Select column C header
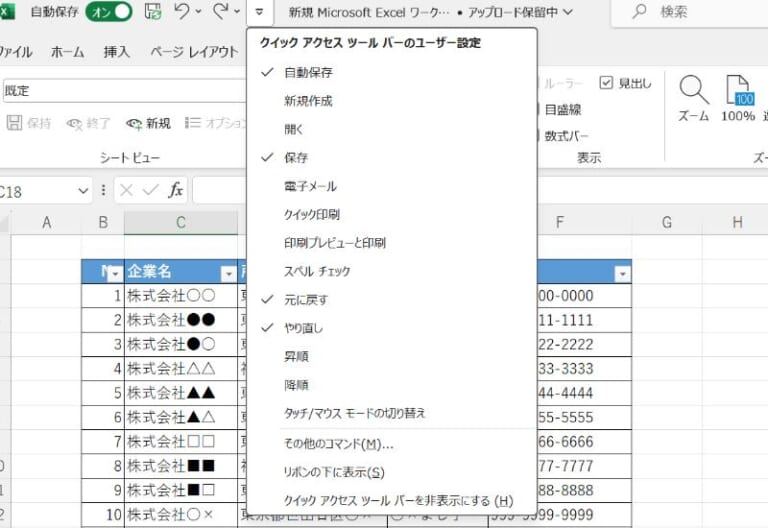 [181, 223]
